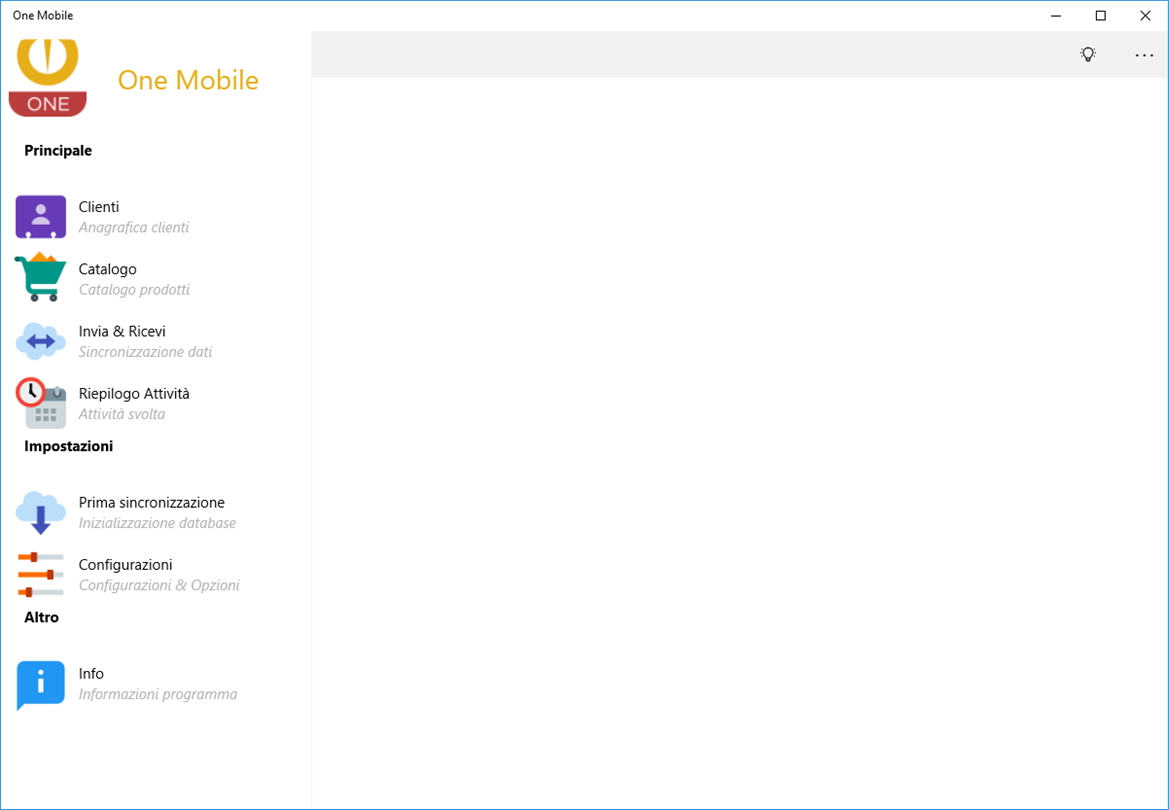Click the Prima sincronizzazione cloud download icon

point(40,512)
